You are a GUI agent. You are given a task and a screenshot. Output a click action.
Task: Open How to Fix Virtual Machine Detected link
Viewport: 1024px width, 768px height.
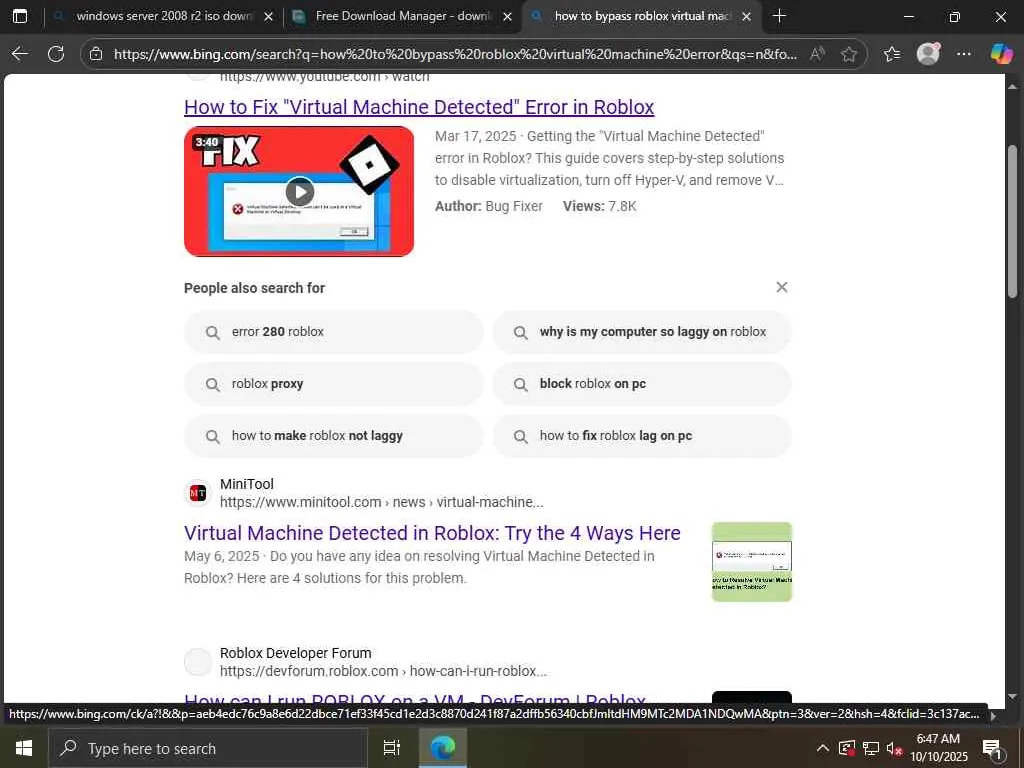419,107
